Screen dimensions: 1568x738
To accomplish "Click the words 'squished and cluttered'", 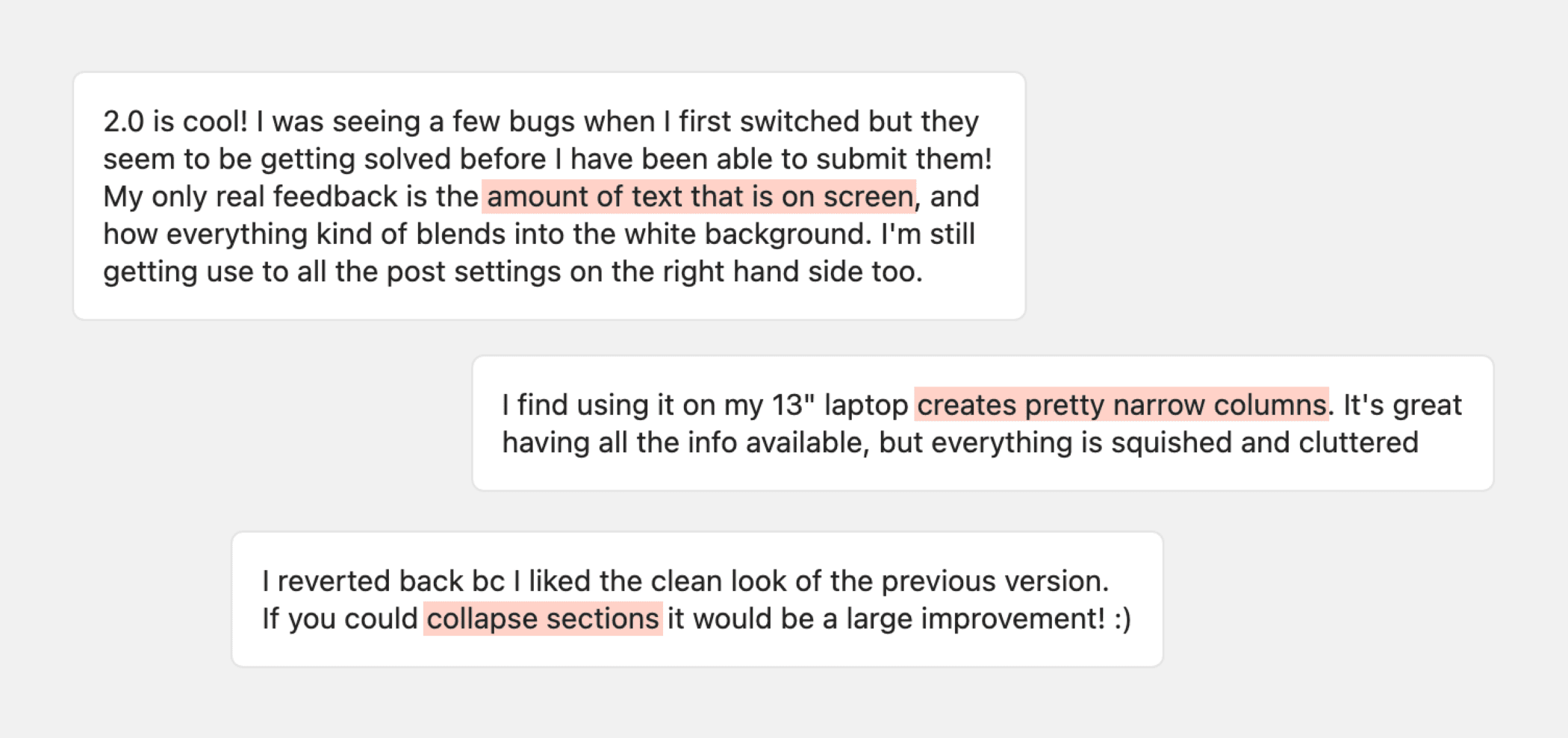I will point(1265,443).
